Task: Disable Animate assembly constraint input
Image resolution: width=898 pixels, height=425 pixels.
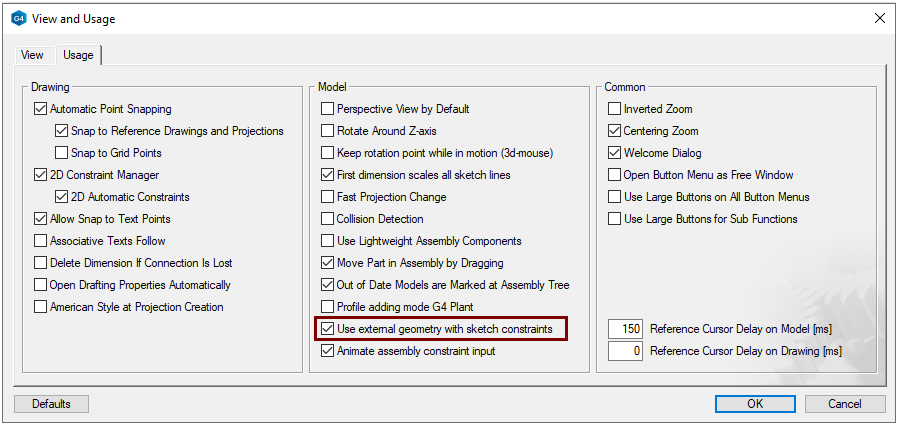Action: pos(327,351)
